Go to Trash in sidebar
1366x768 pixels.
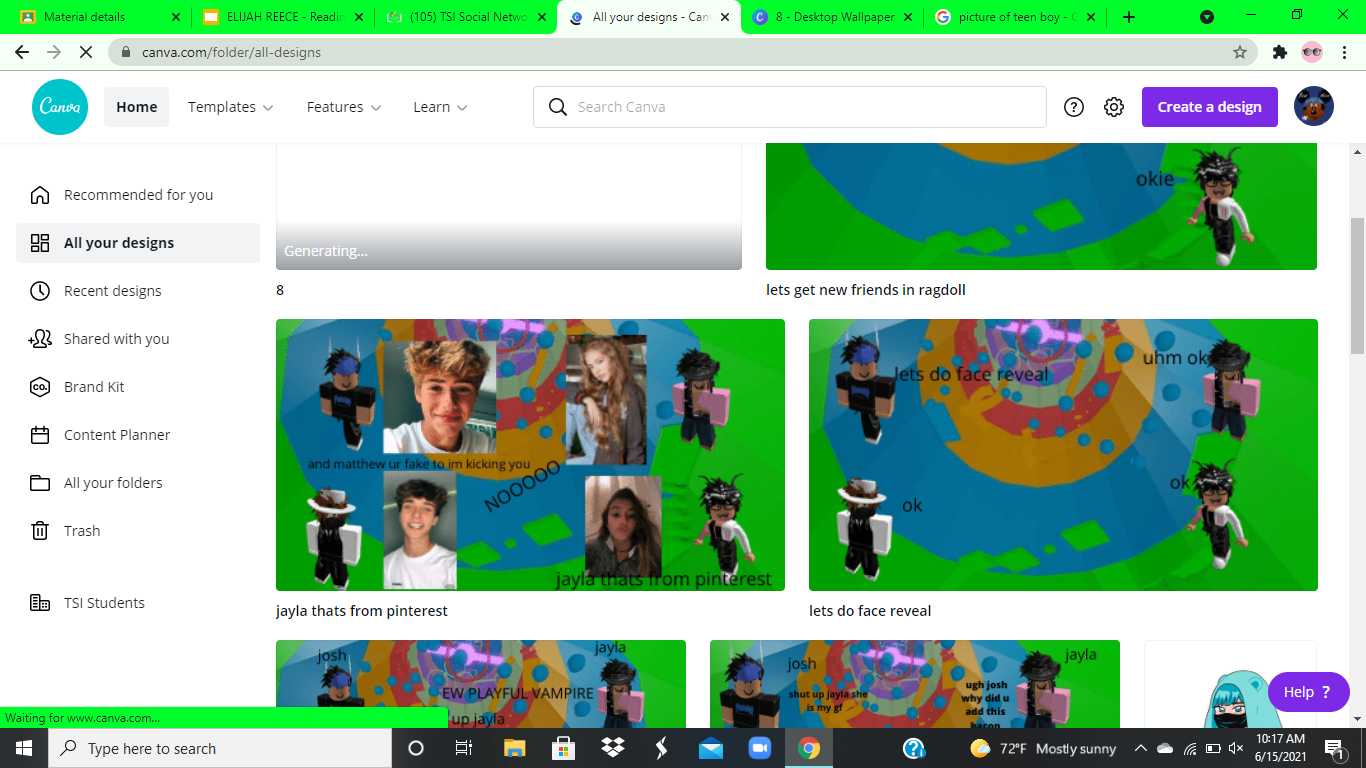click(x=81, y=531)
